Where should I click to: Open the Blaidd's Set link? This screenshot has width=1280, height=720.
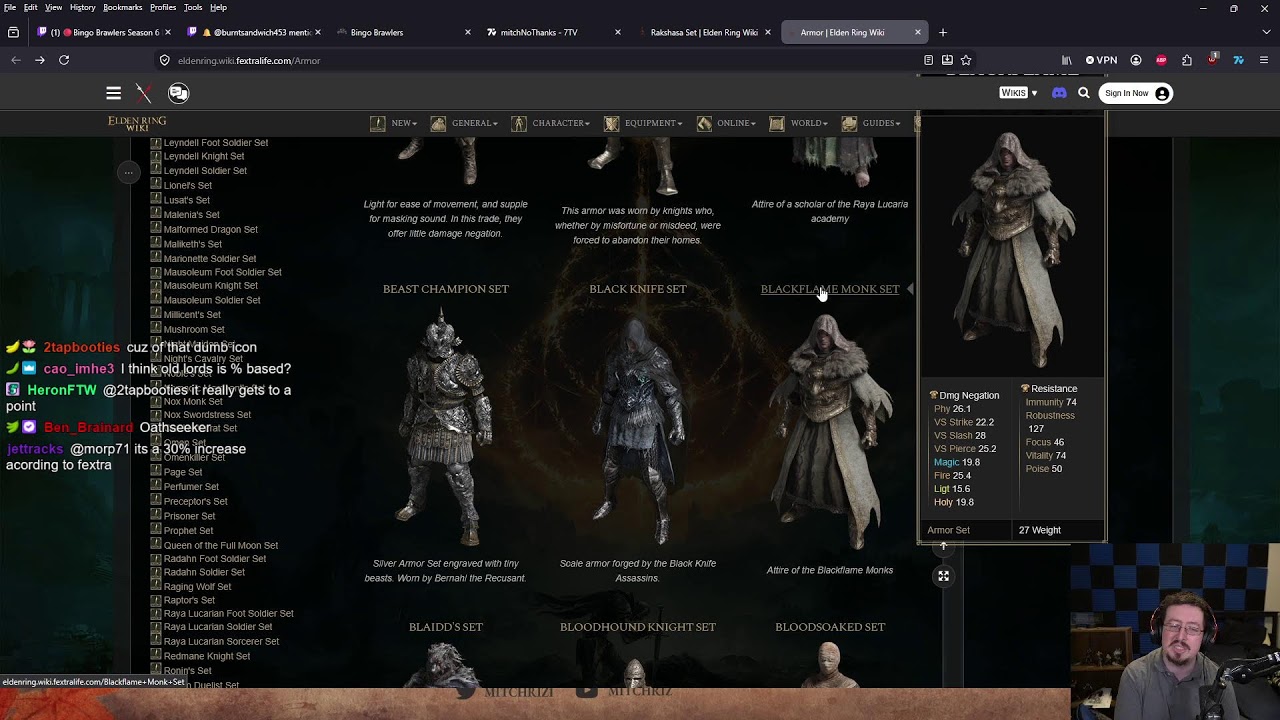click(446, 627)
